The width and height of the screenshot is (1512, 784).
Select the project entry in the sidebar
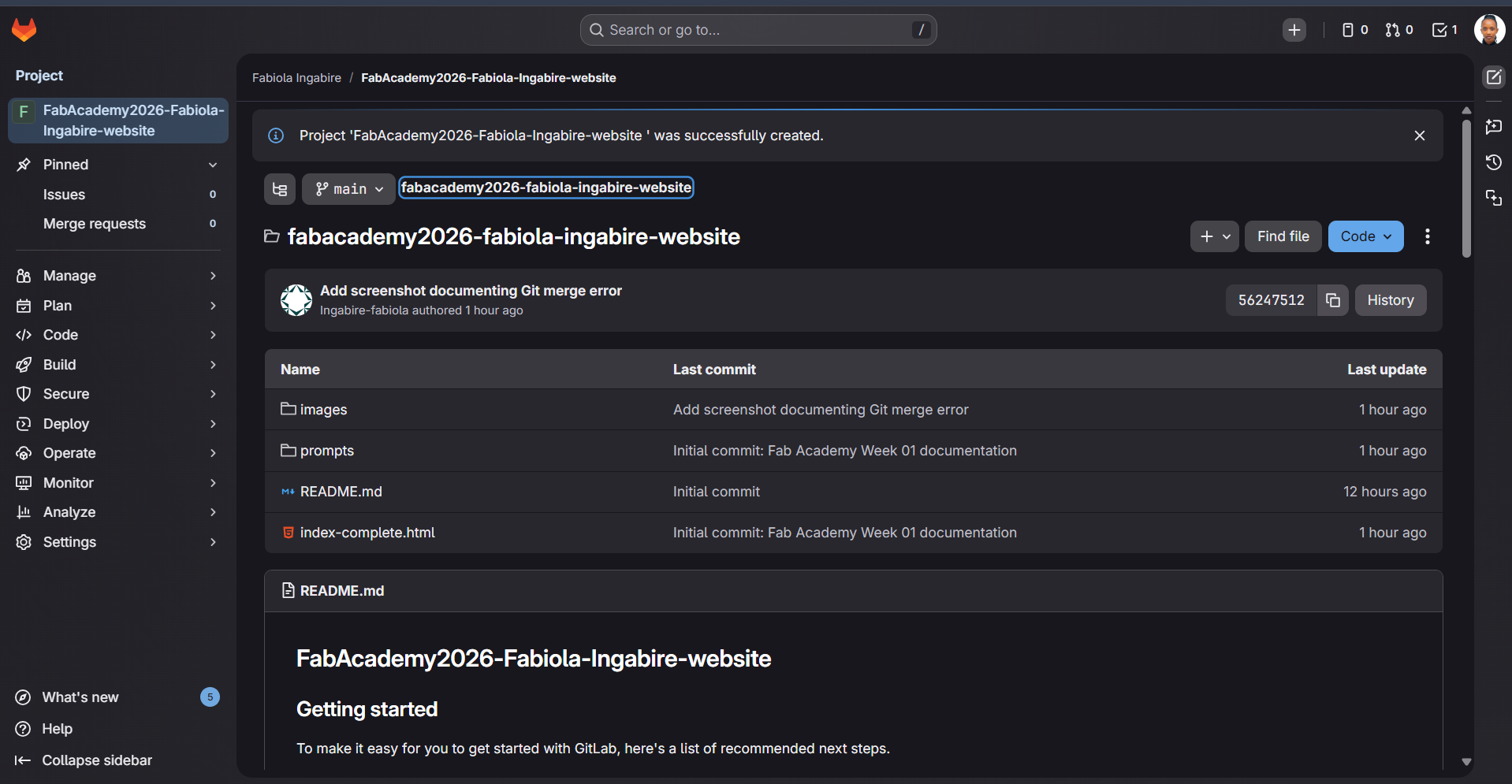click(118, 121)
